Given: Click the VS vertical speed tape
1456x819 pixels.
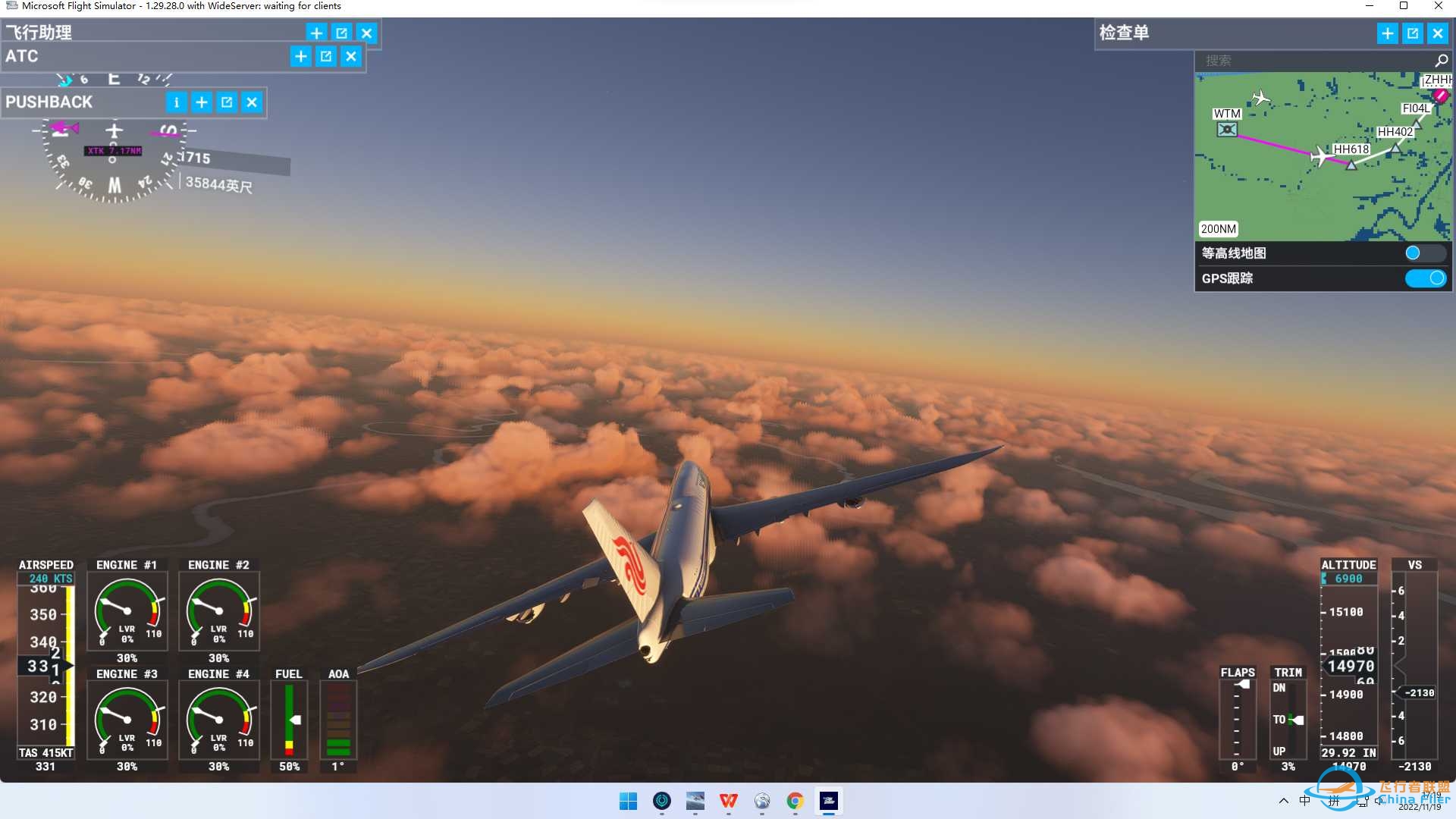Looking at the screenshot, I should [1414, 666].
